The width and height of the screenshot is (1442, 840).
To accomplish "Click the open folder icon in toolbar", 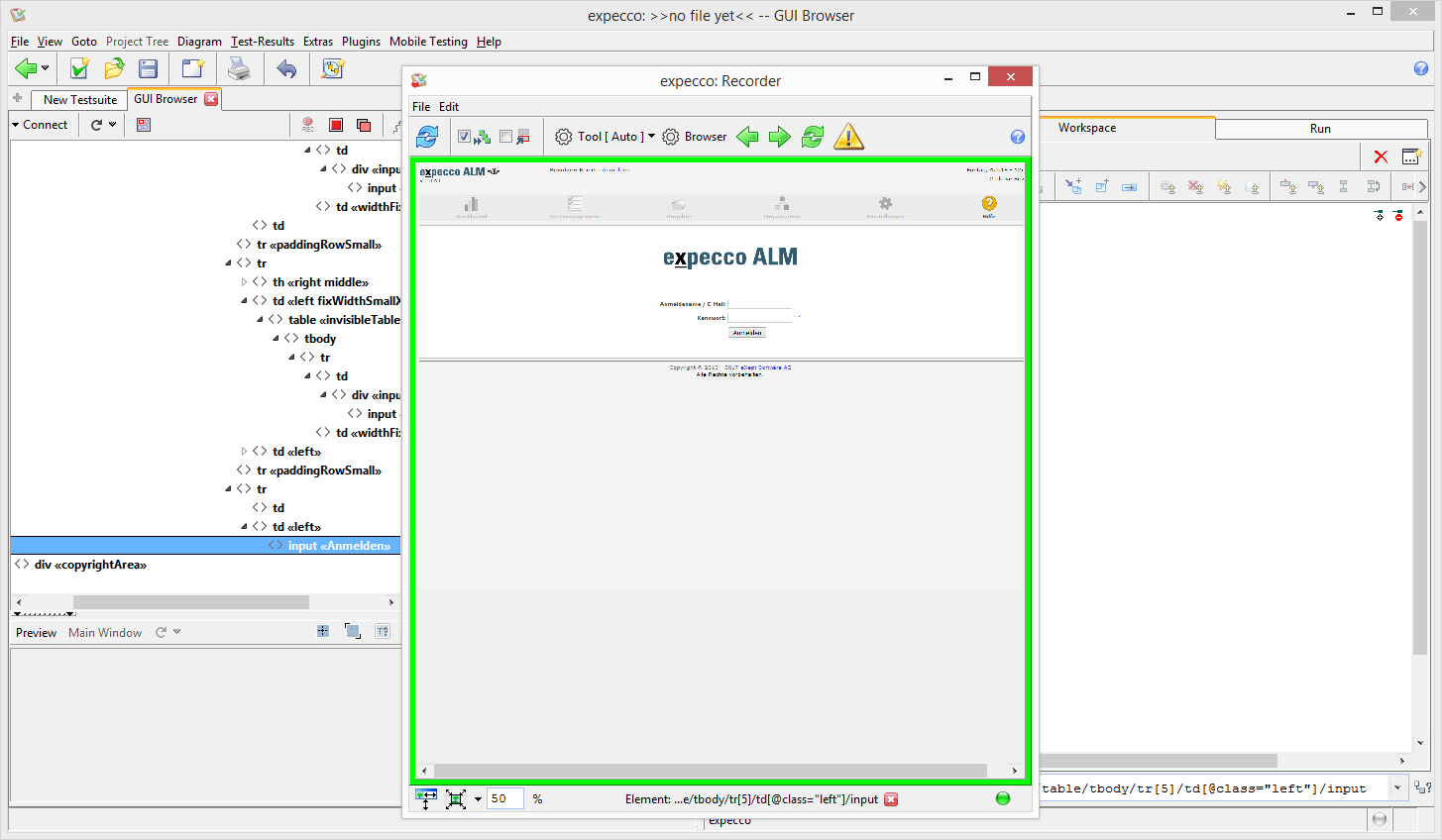I will [x=115, y=68].
